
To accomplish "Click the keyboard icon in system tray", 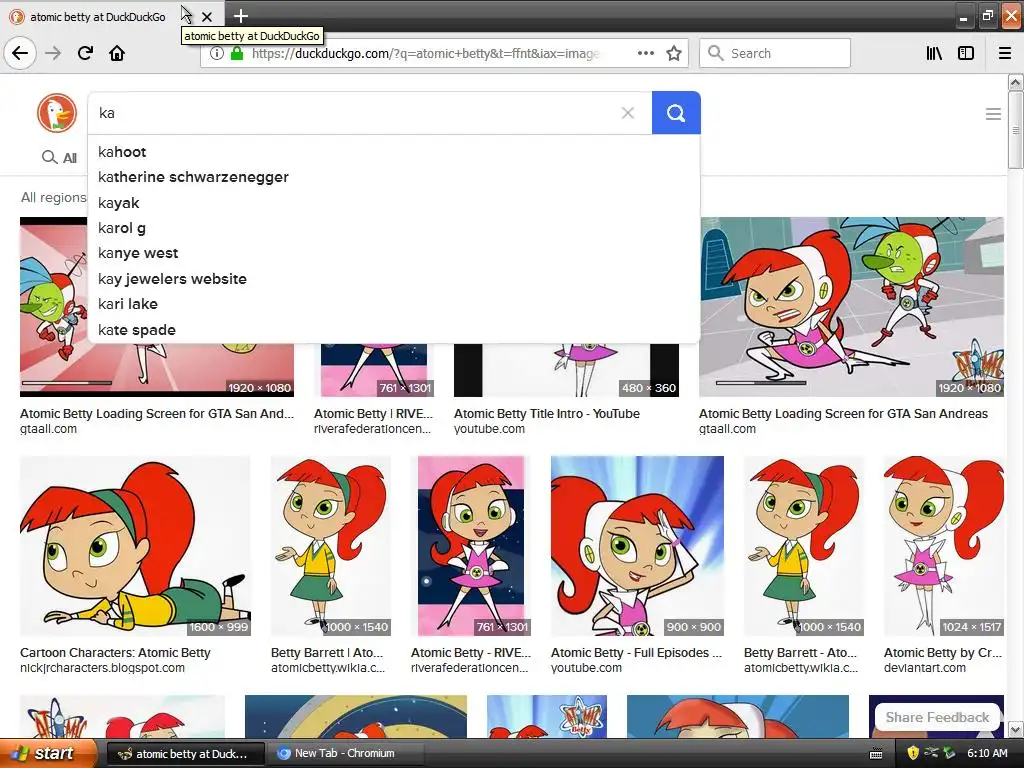I will (876, 754).
